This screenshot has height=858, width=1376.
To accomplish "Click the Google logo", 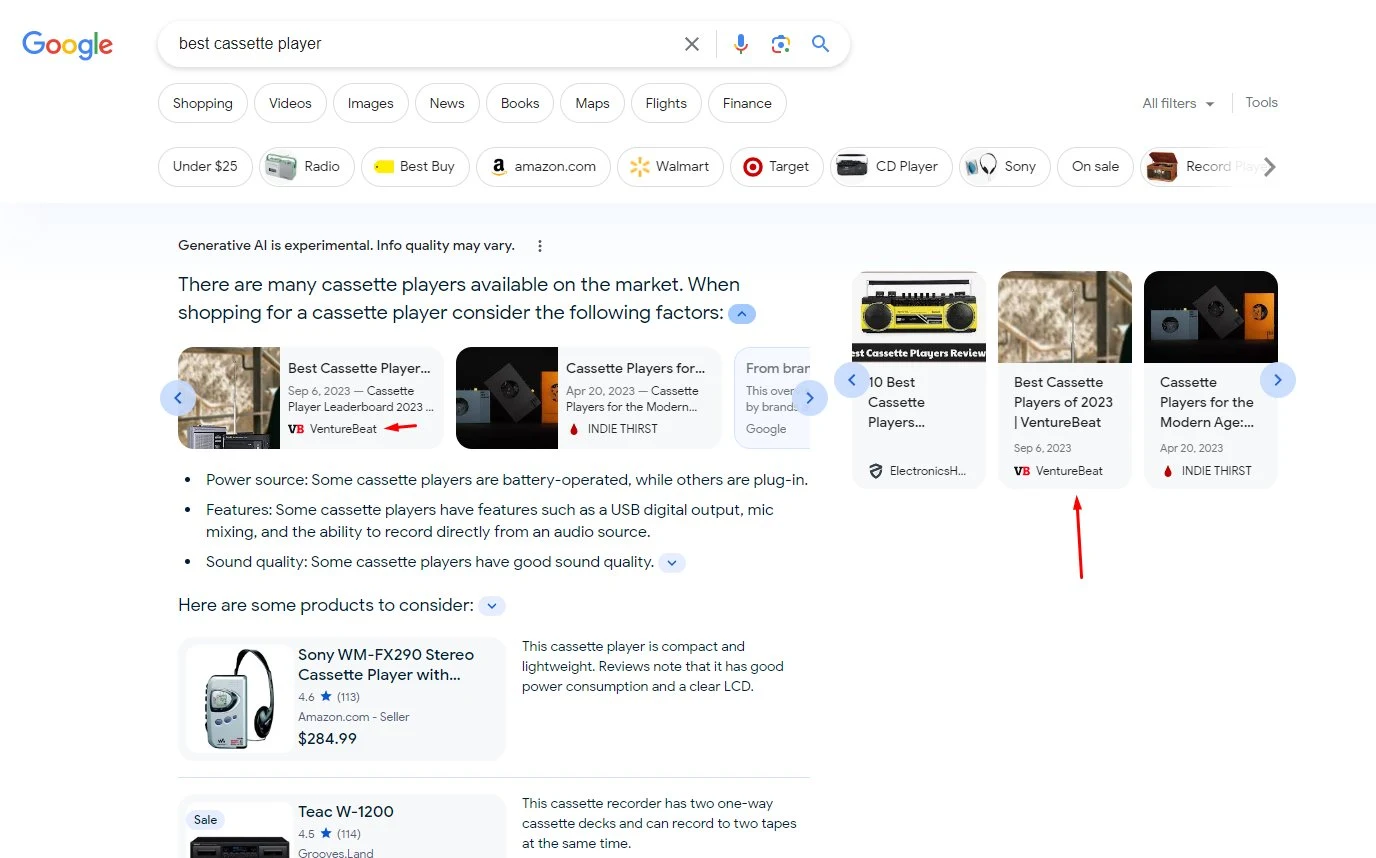I will click(x=68, y=45).
